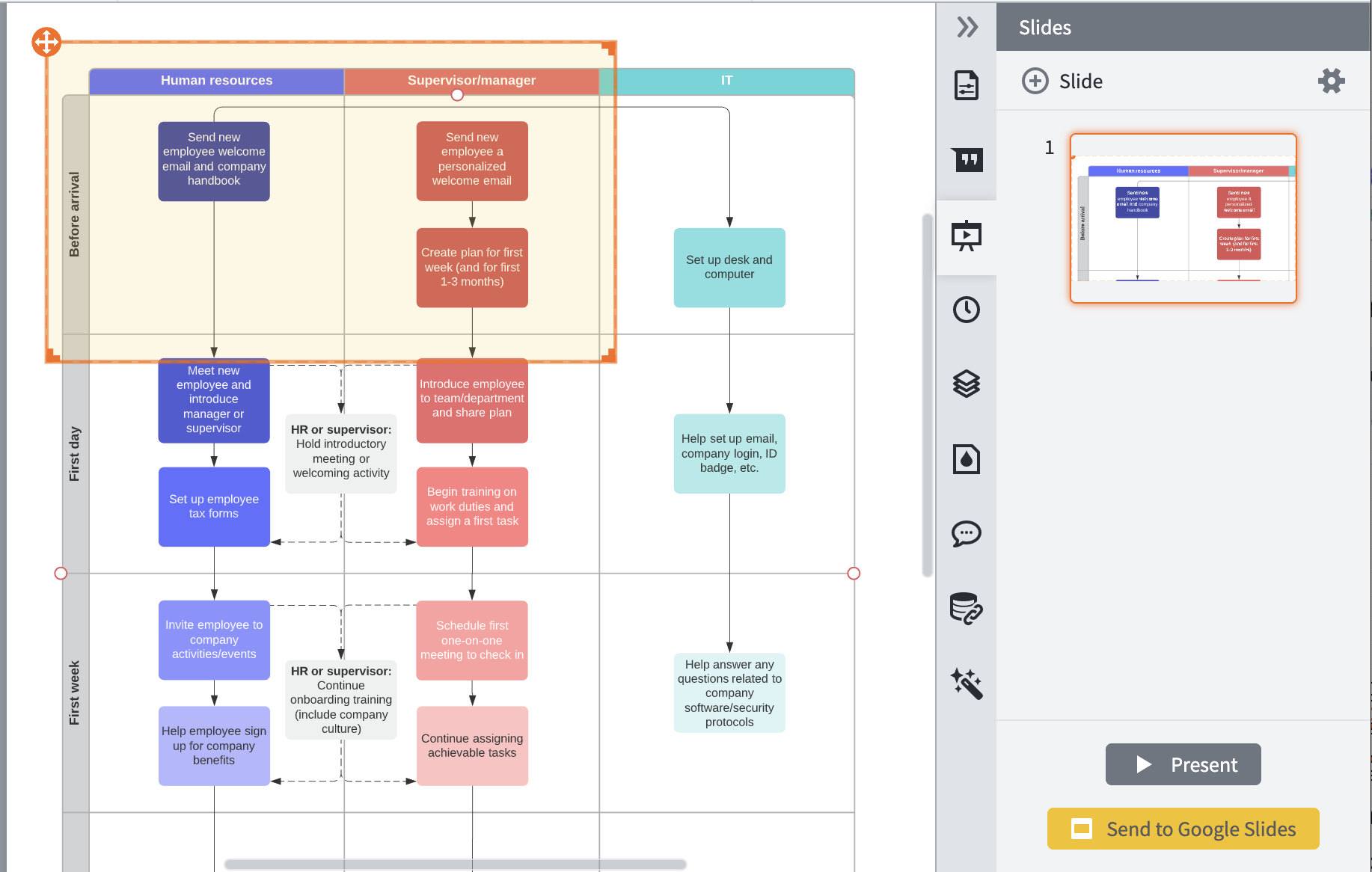Open the quote notes panel icon
The image size is (1372, 872).
point(967,159)
